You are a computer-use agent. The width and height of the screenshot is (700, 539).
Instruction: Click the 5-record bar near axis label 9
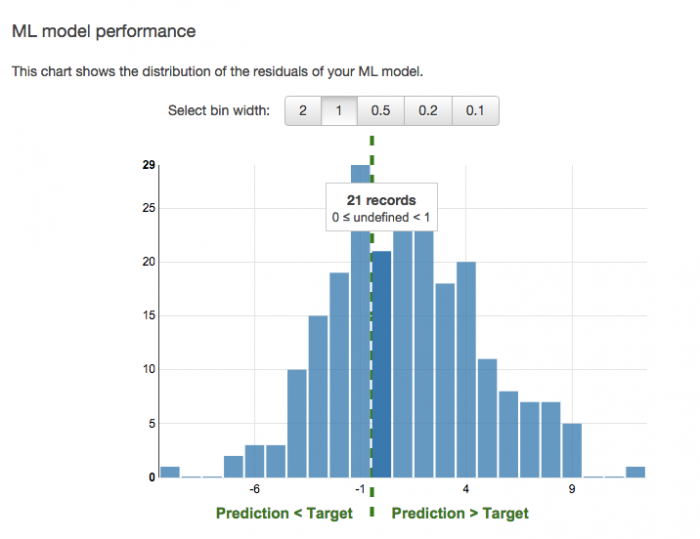(x=572, y=450)
